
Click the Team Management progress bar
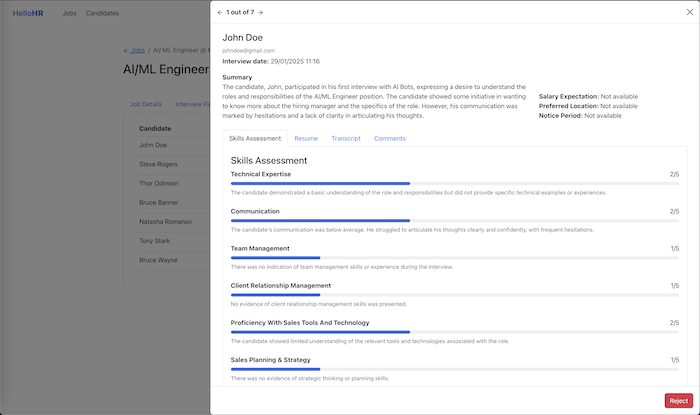[454, 257]
